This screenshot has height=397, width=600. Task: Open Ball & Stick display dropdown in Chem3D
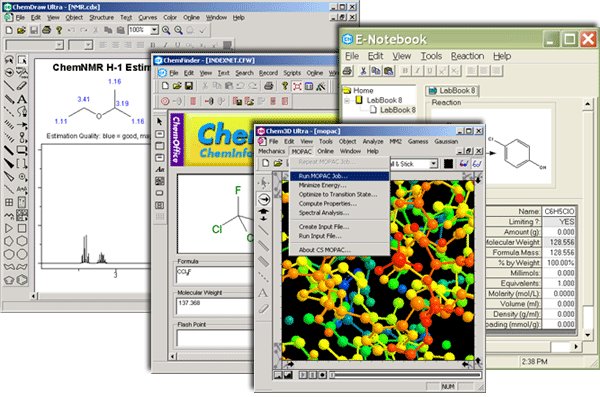pos(434,164)
